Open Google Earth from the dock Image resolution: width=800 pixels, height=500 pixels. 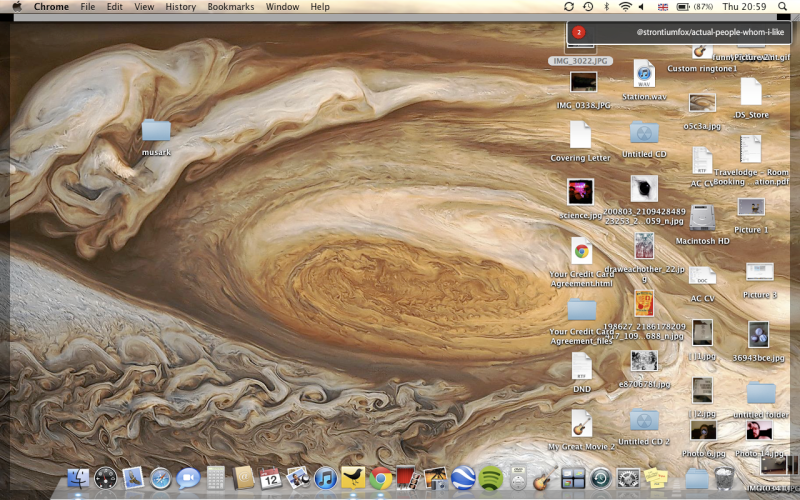(x=462, y=478)
